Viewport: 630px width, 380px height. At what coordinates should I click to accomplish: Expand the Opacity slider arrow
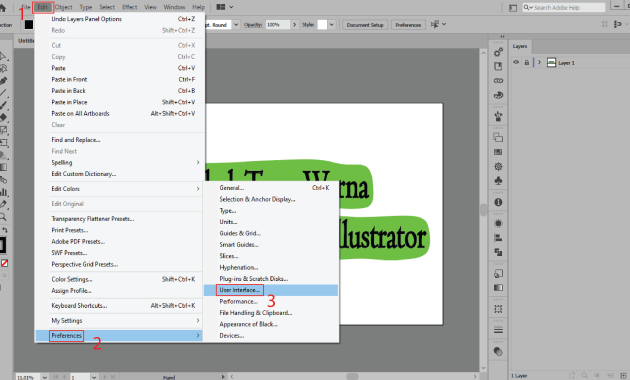click(295, 25)
